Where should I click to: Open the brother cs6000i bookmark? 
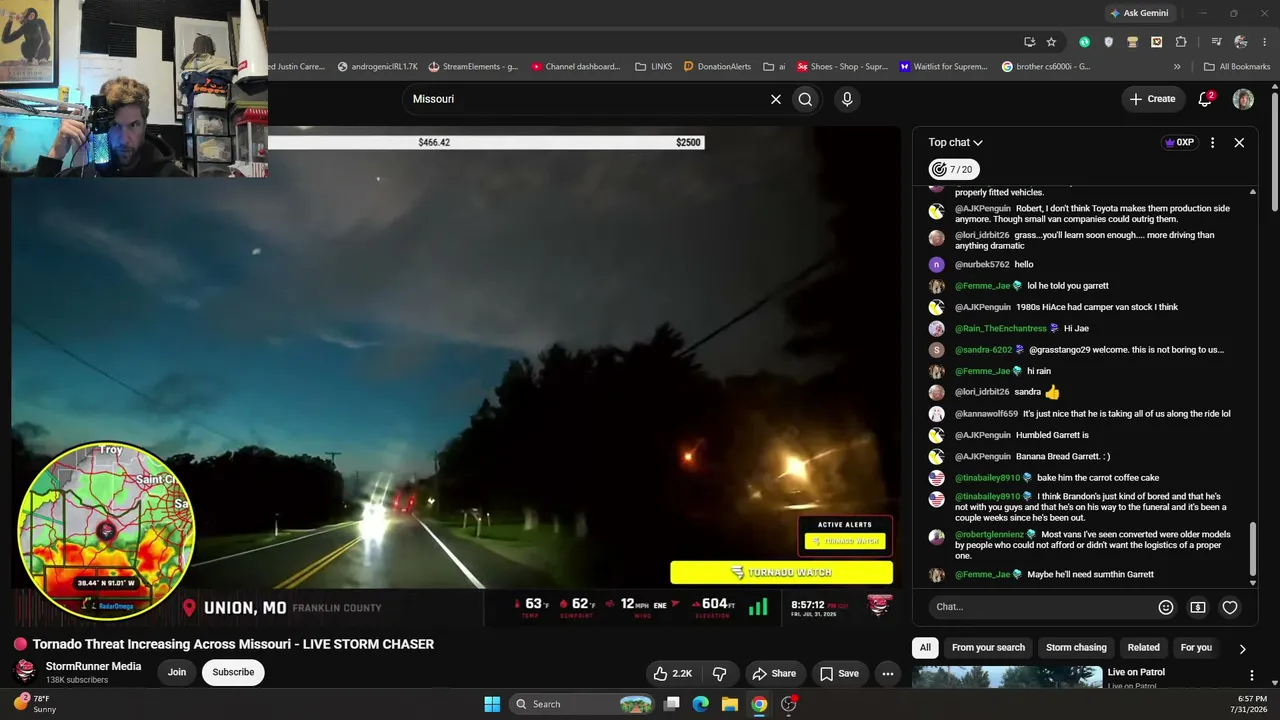[1046, 67]
